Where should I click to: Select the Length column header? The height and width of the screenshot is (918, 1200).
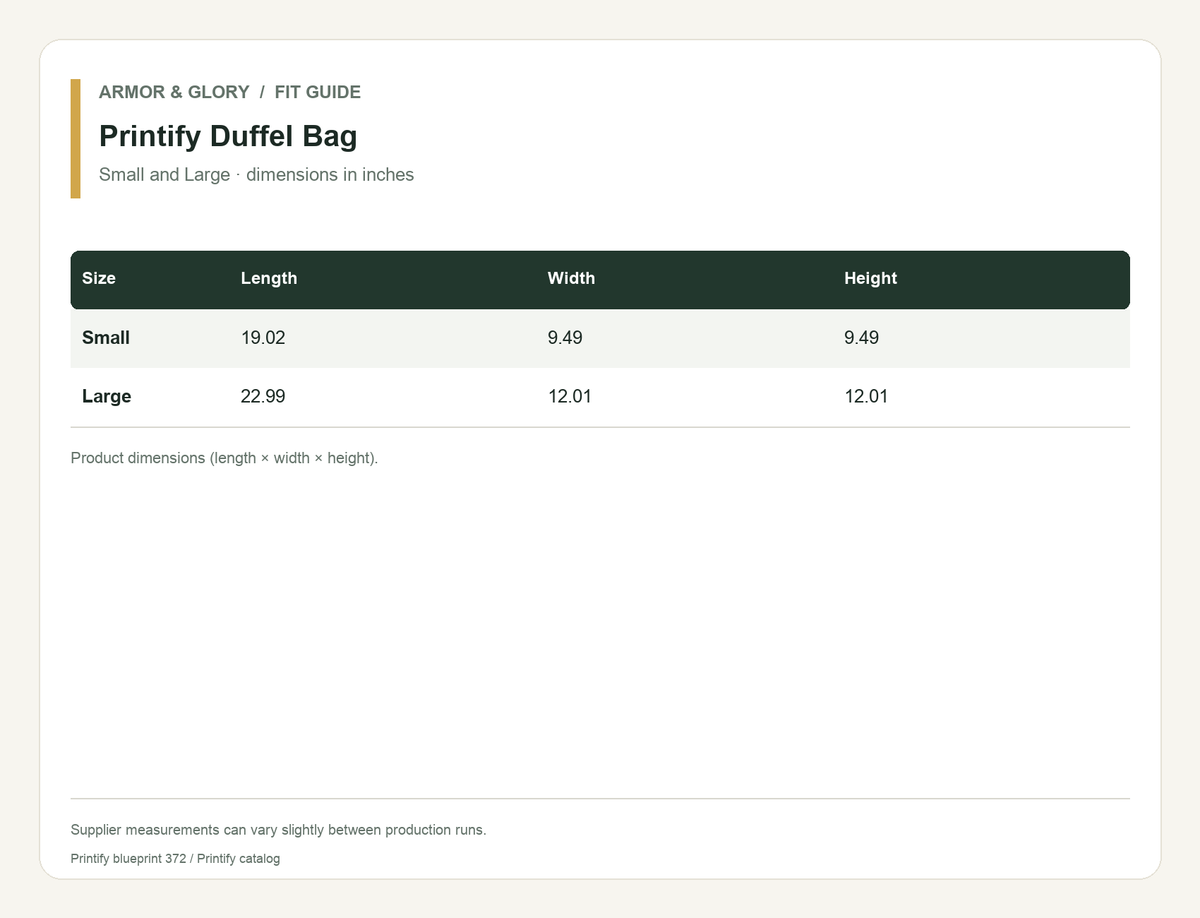coord(269,278)
